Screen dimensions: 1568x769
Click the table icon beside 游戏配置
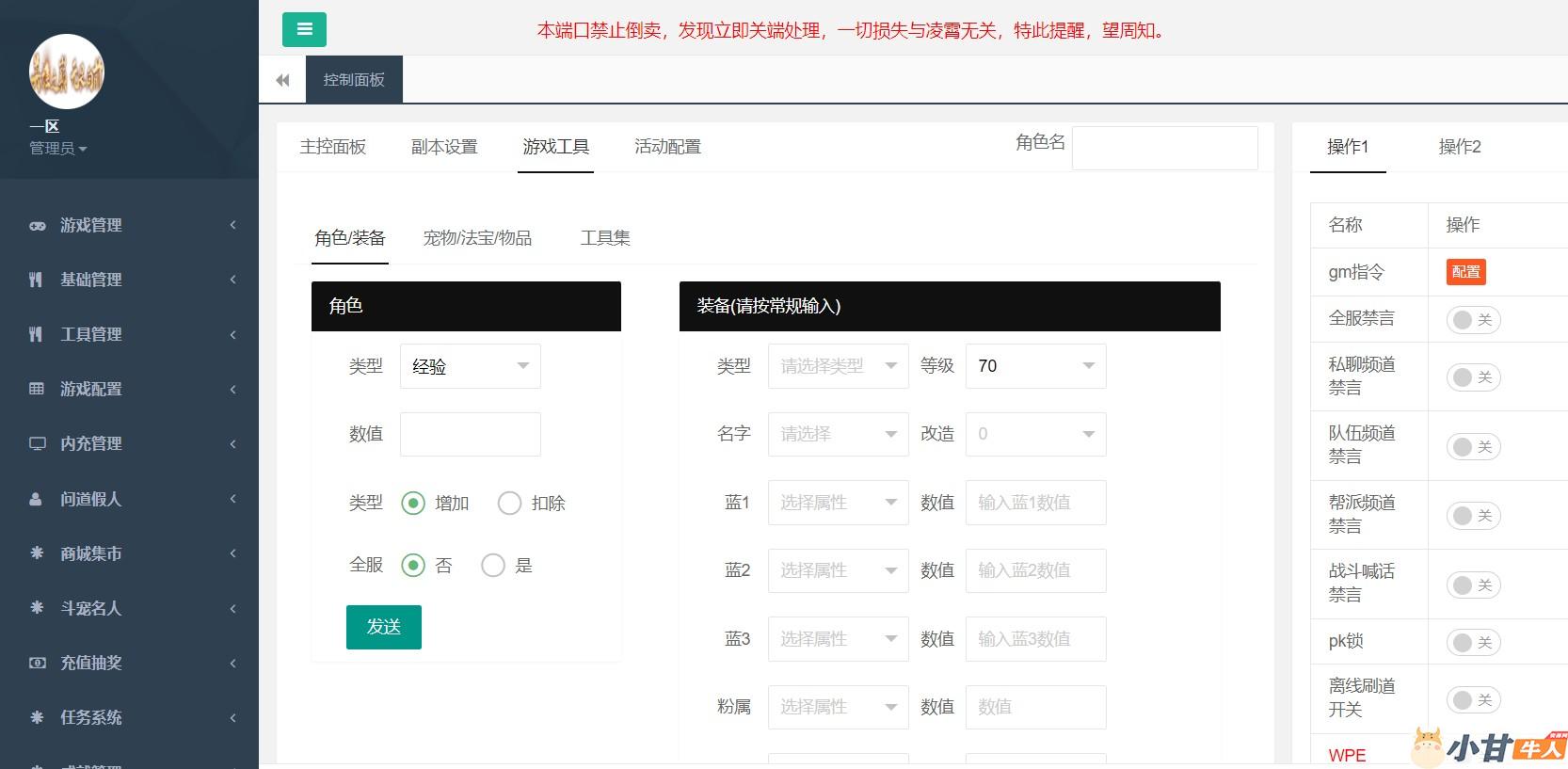coord(37,389)
